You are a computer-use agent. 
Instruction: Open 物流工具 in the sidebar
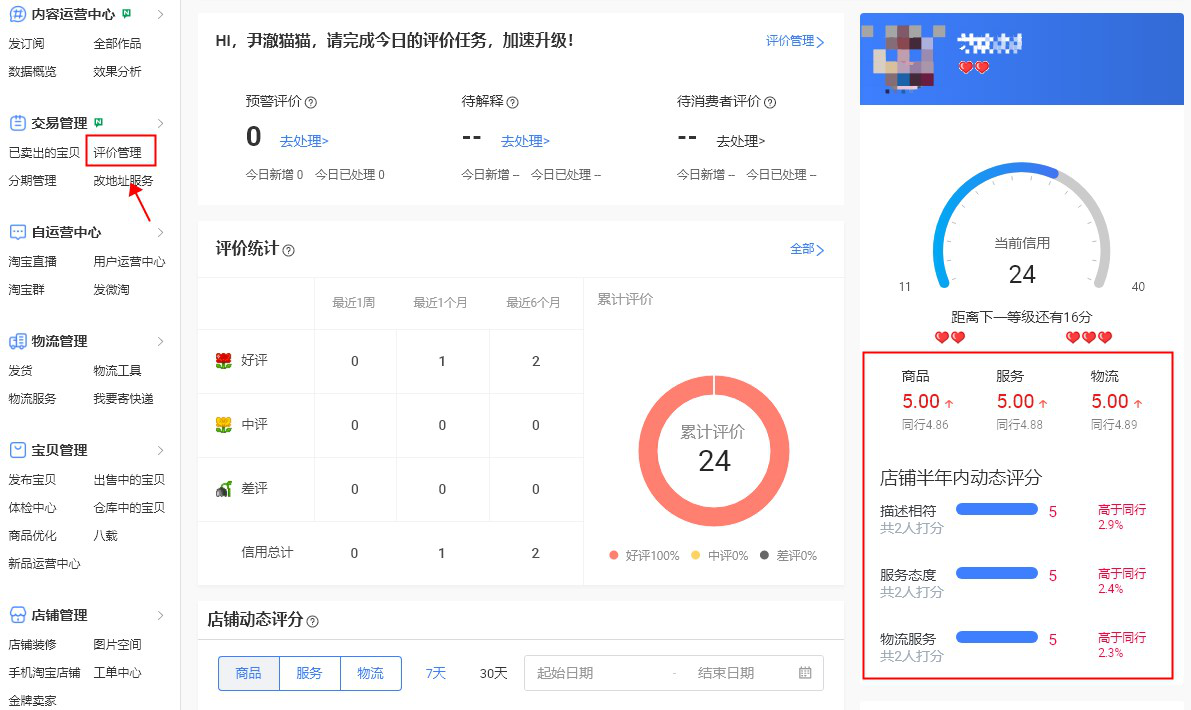pos(118,371)
